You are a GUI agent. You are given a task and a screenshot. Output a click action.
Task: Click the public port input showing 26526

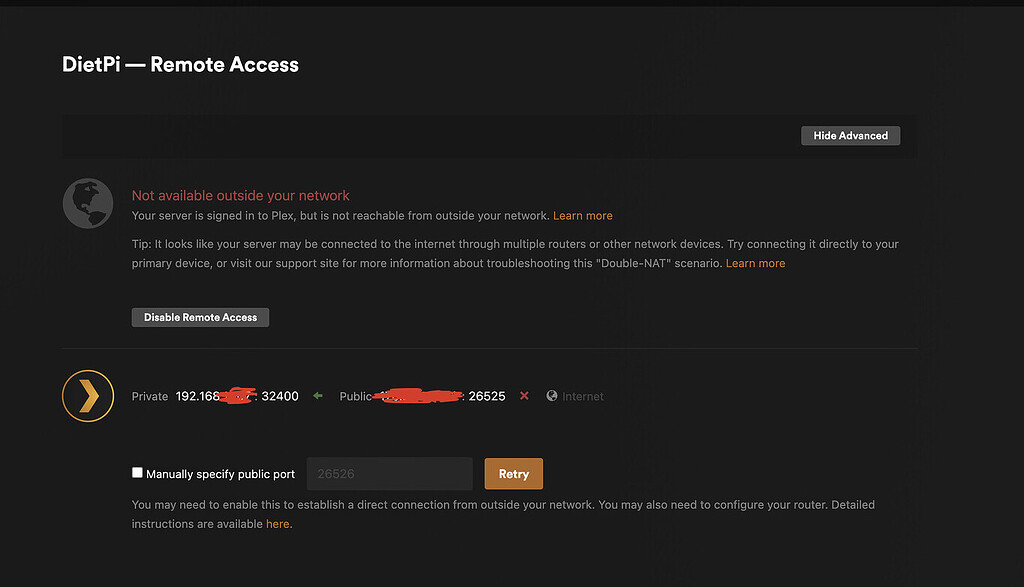389,472
